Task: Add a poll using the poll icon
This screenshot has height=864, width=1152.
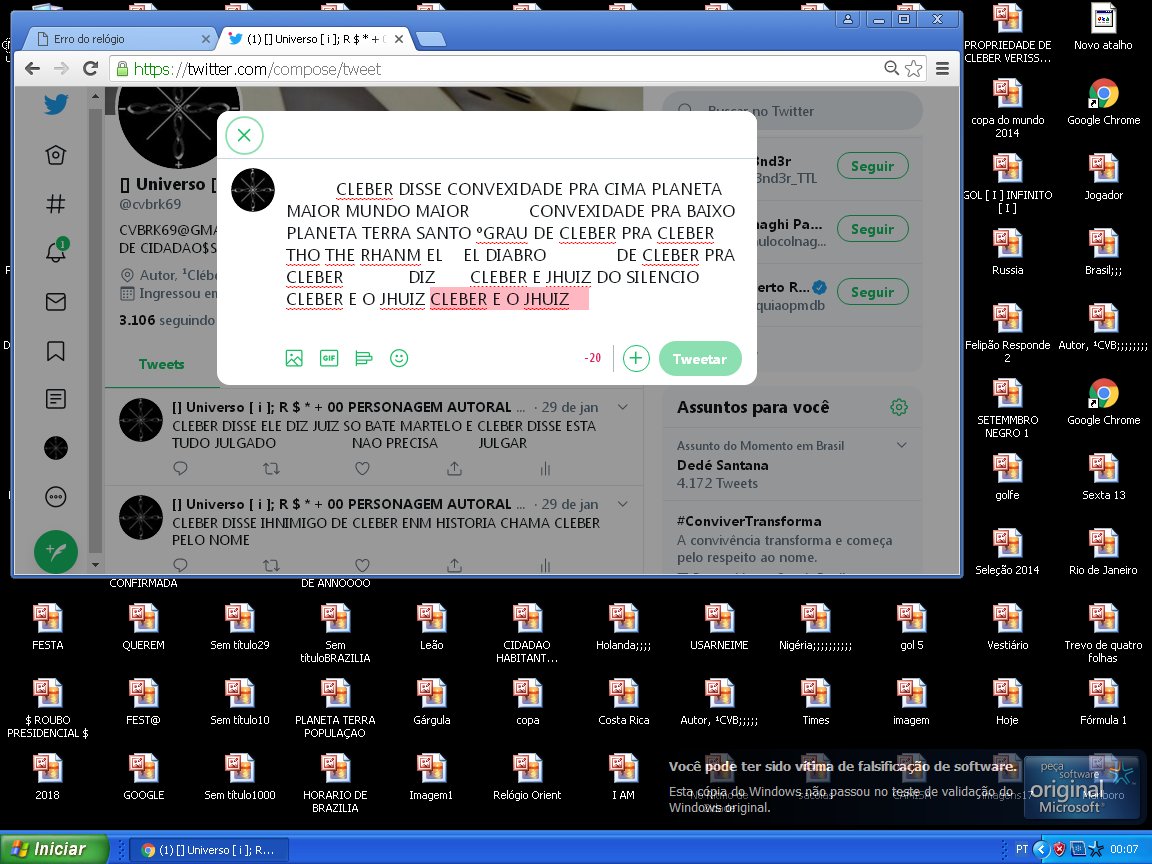Action: tap(364, 357)
